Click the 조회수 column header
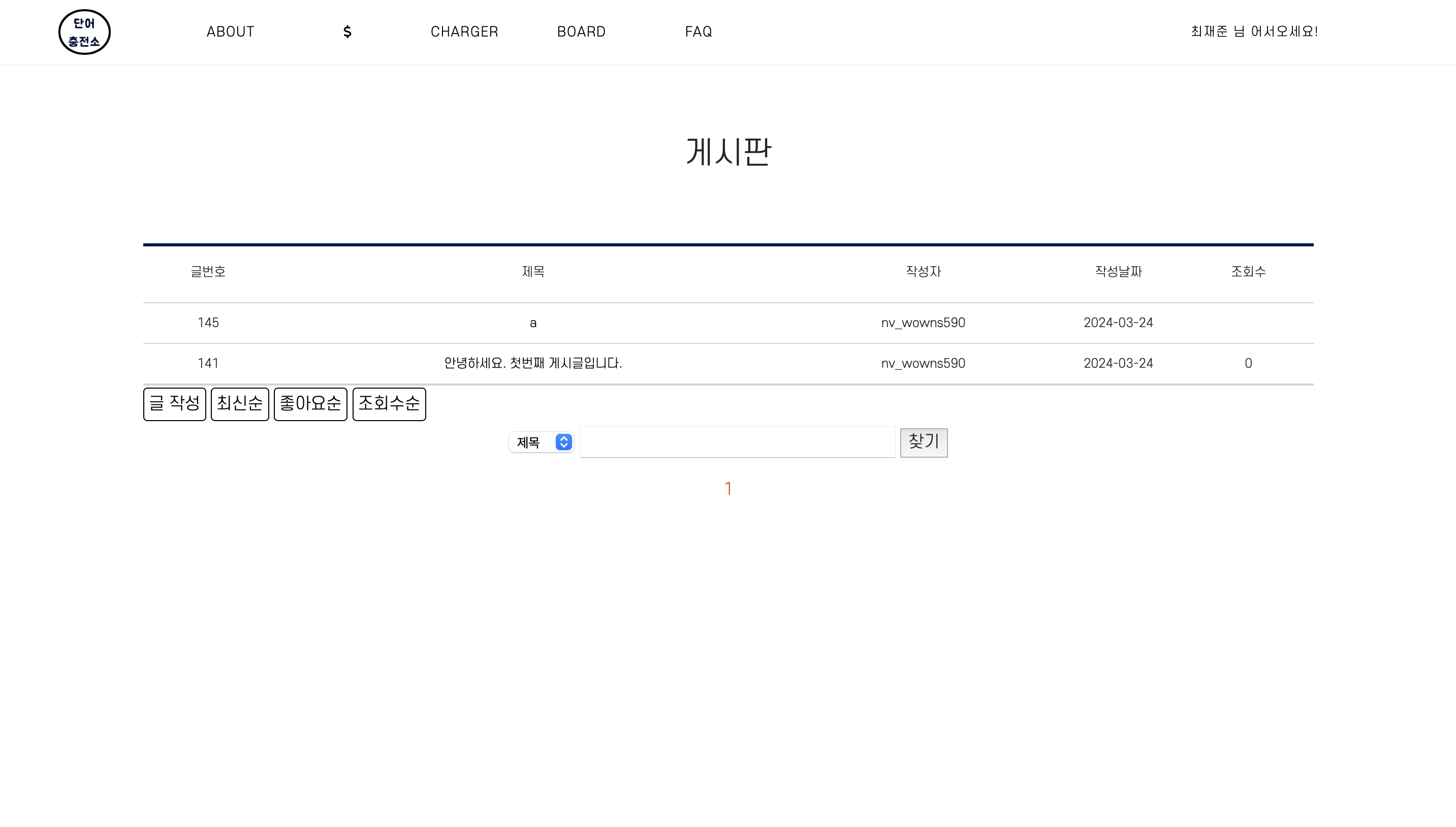 click(x=1248, y=271)
